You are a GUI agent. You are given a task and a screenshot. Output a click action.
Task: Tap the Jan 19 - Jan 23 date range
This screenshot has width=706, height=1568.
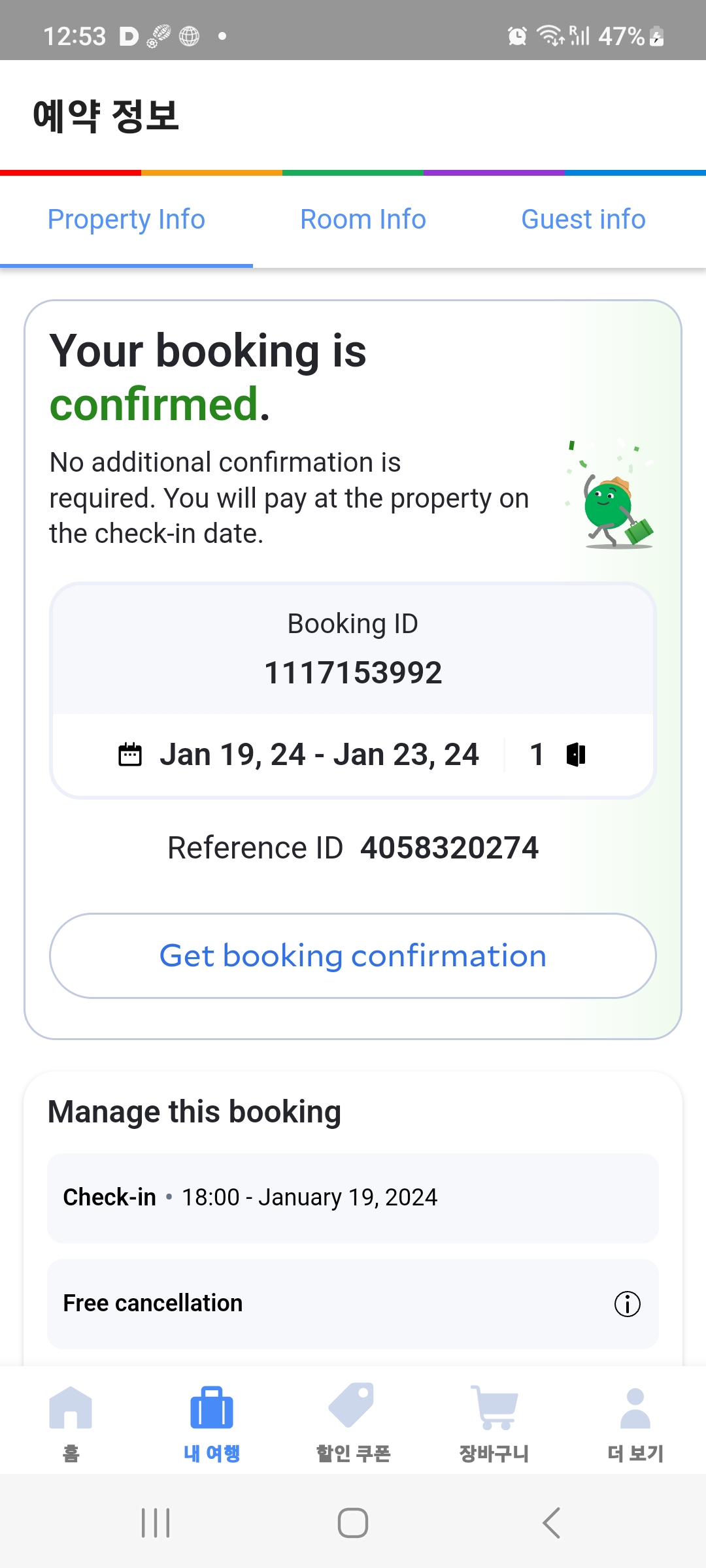[x=319, y=755]
